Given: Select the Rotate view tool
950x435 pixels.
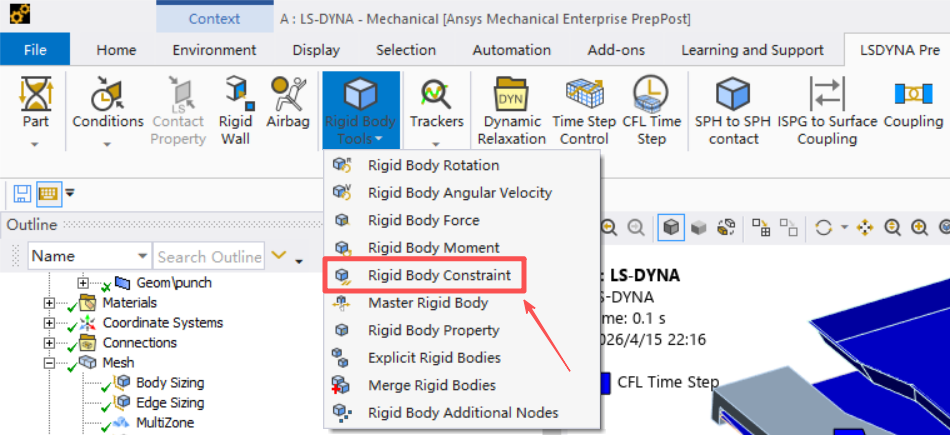Looking at the screenshot, I should point(823,227).
